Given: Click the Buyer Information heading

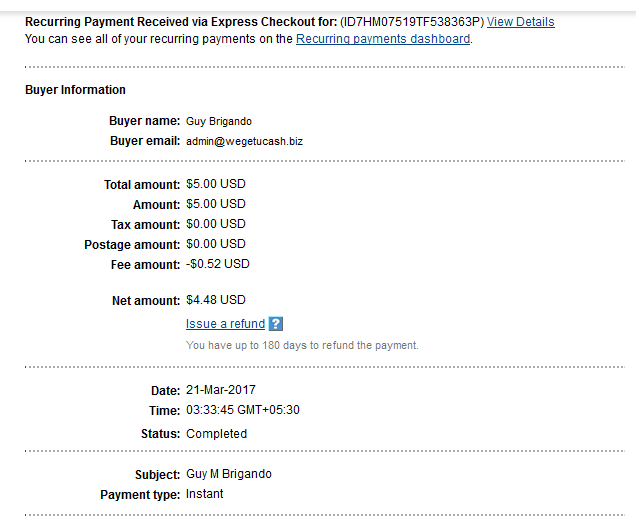Looking at the screenshot, I should coord(75,90).
